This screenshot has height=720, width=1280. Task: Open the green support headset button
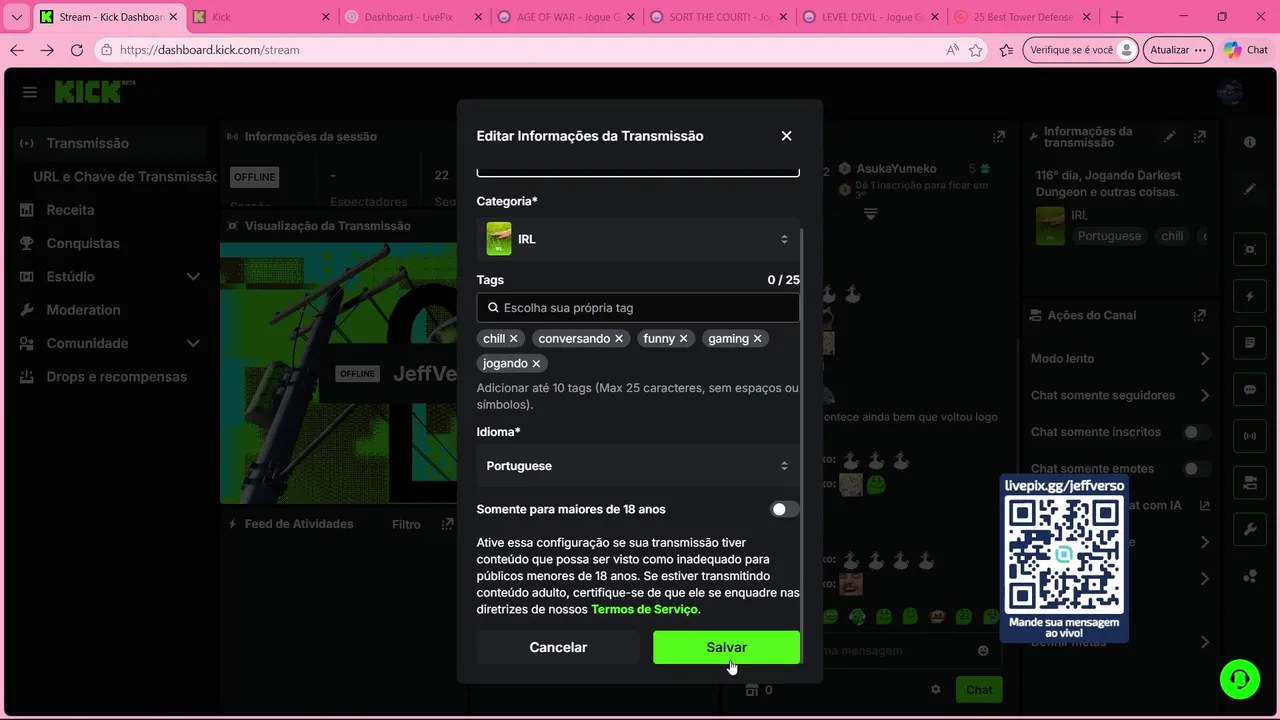tap(1240, 680)
